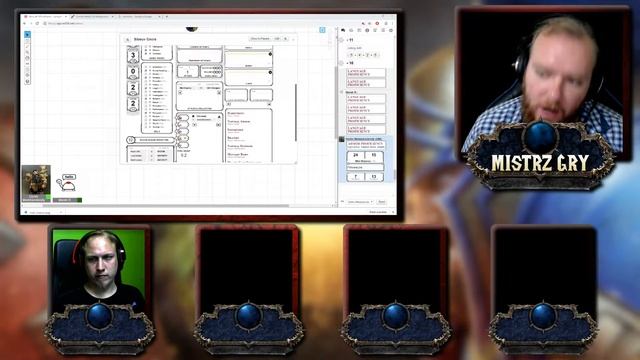Switch to the Journal sidebar tab
This screenshot has height=360, width=640.
click(359, 30)
